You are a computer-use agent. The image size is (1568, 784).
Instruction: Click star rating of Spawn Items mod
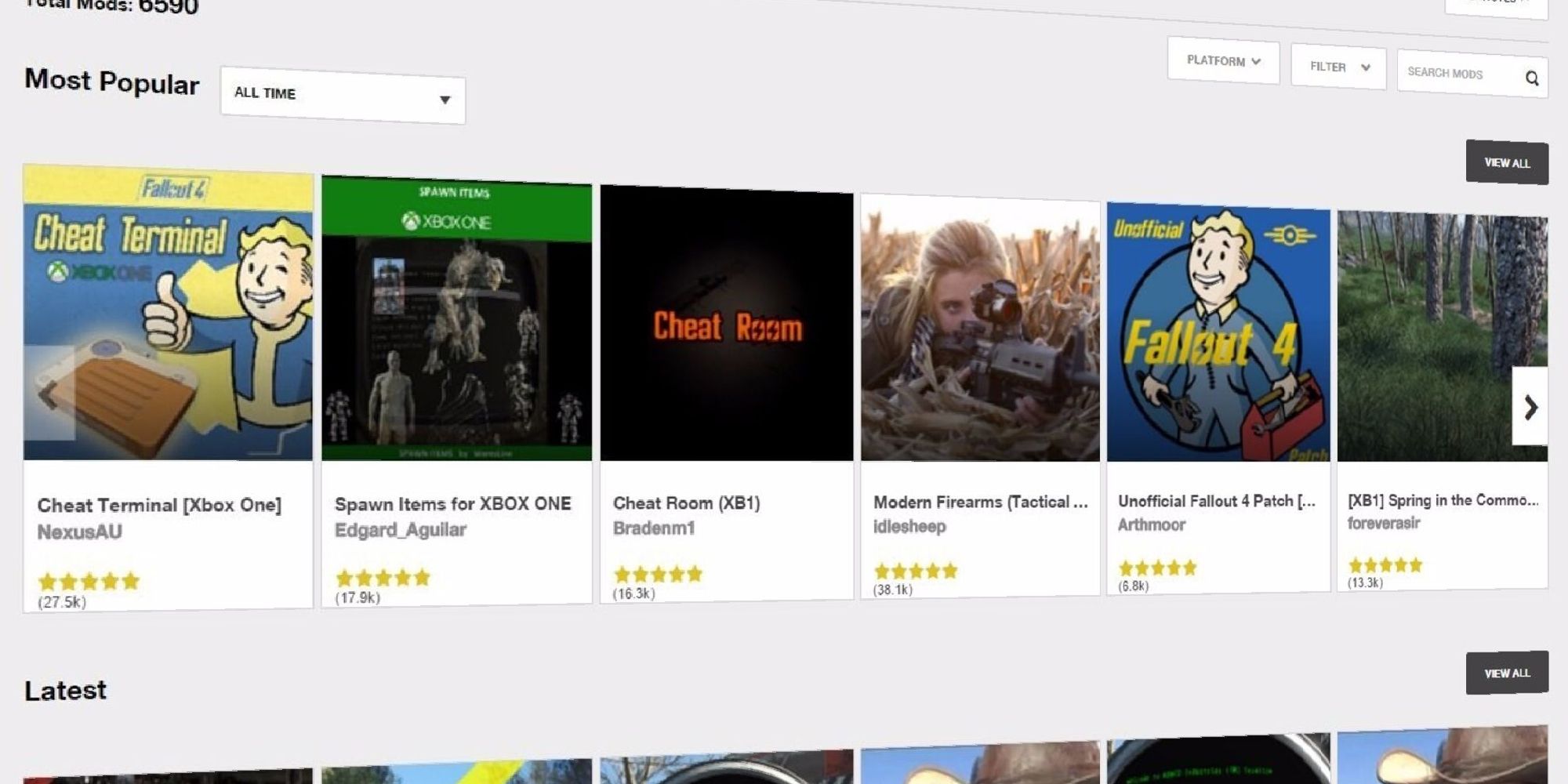[383, 578]
